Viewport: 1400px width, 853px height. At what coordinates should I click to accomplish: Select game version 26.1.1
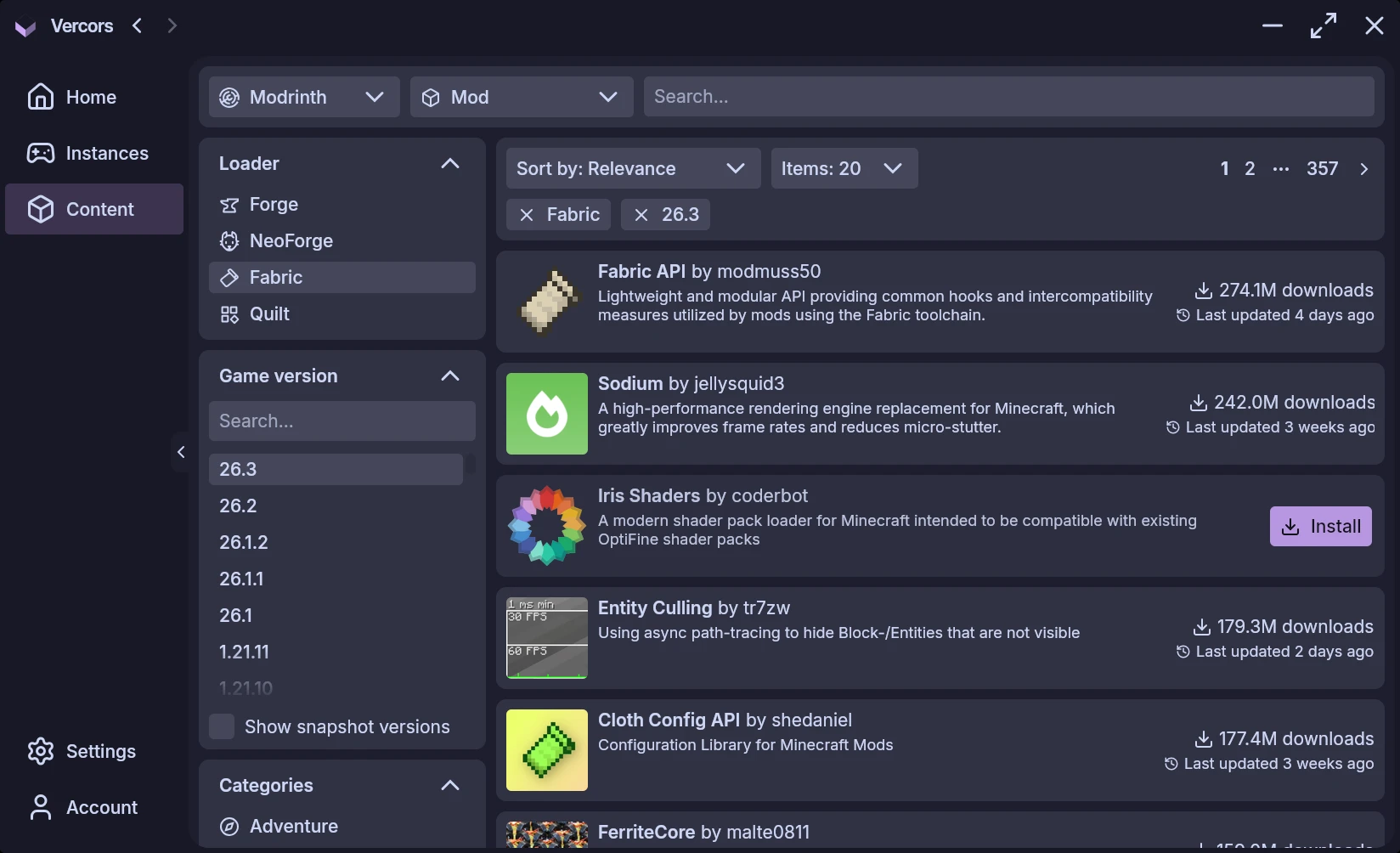click(x=336, y=579)
